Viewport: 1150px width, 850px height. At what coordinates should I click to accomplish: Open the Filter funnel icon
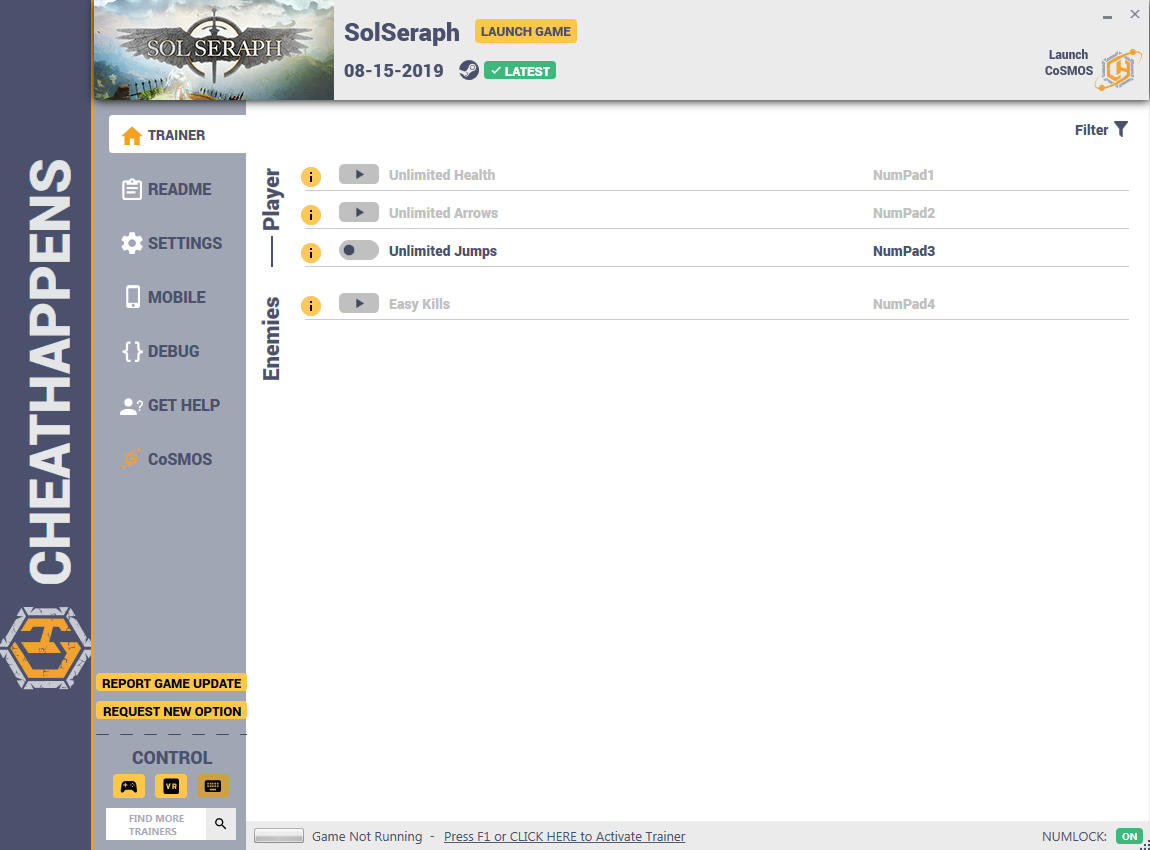[1121, 130]
